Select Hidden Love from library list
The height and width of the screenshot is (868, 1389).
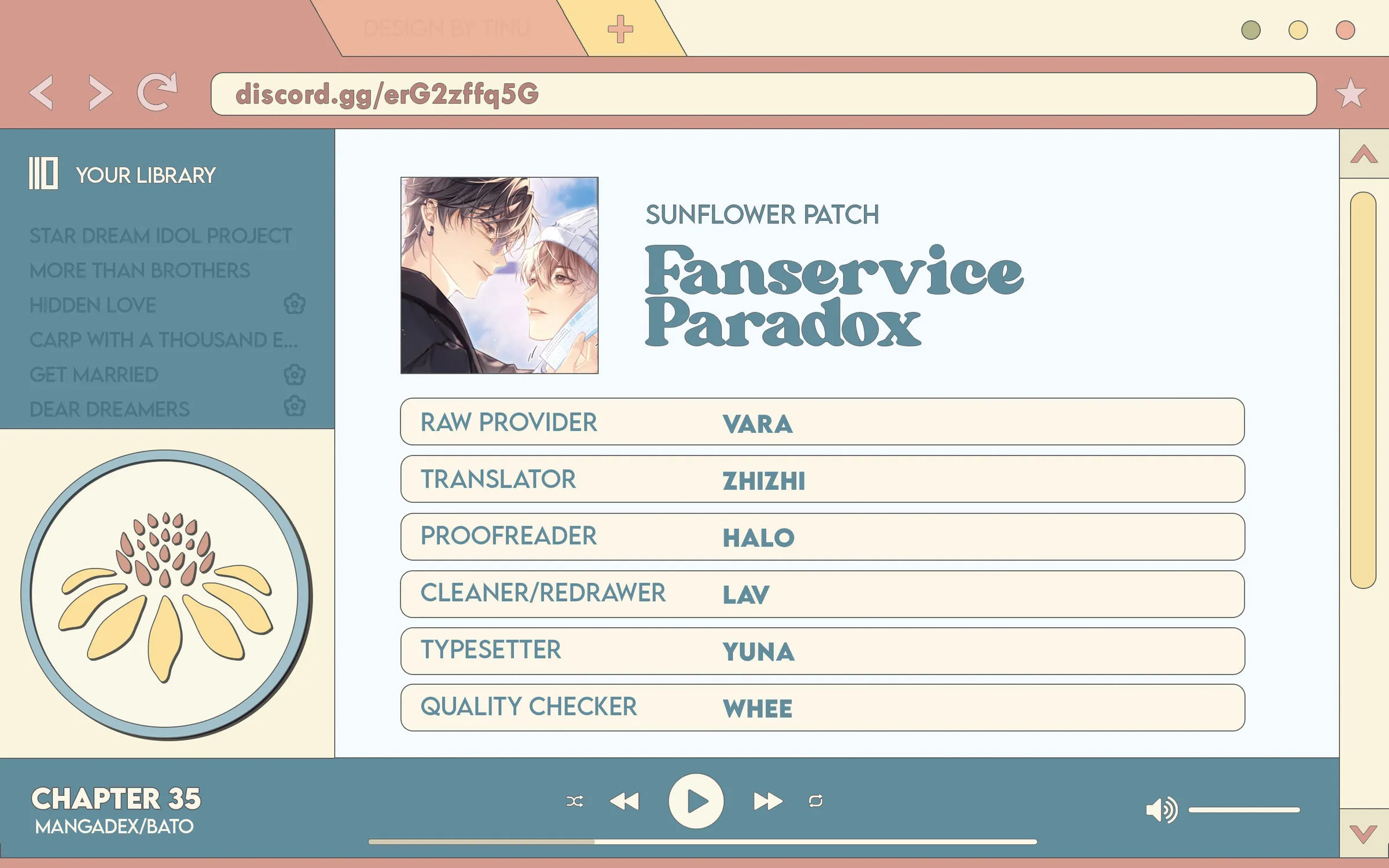(93, 305)
